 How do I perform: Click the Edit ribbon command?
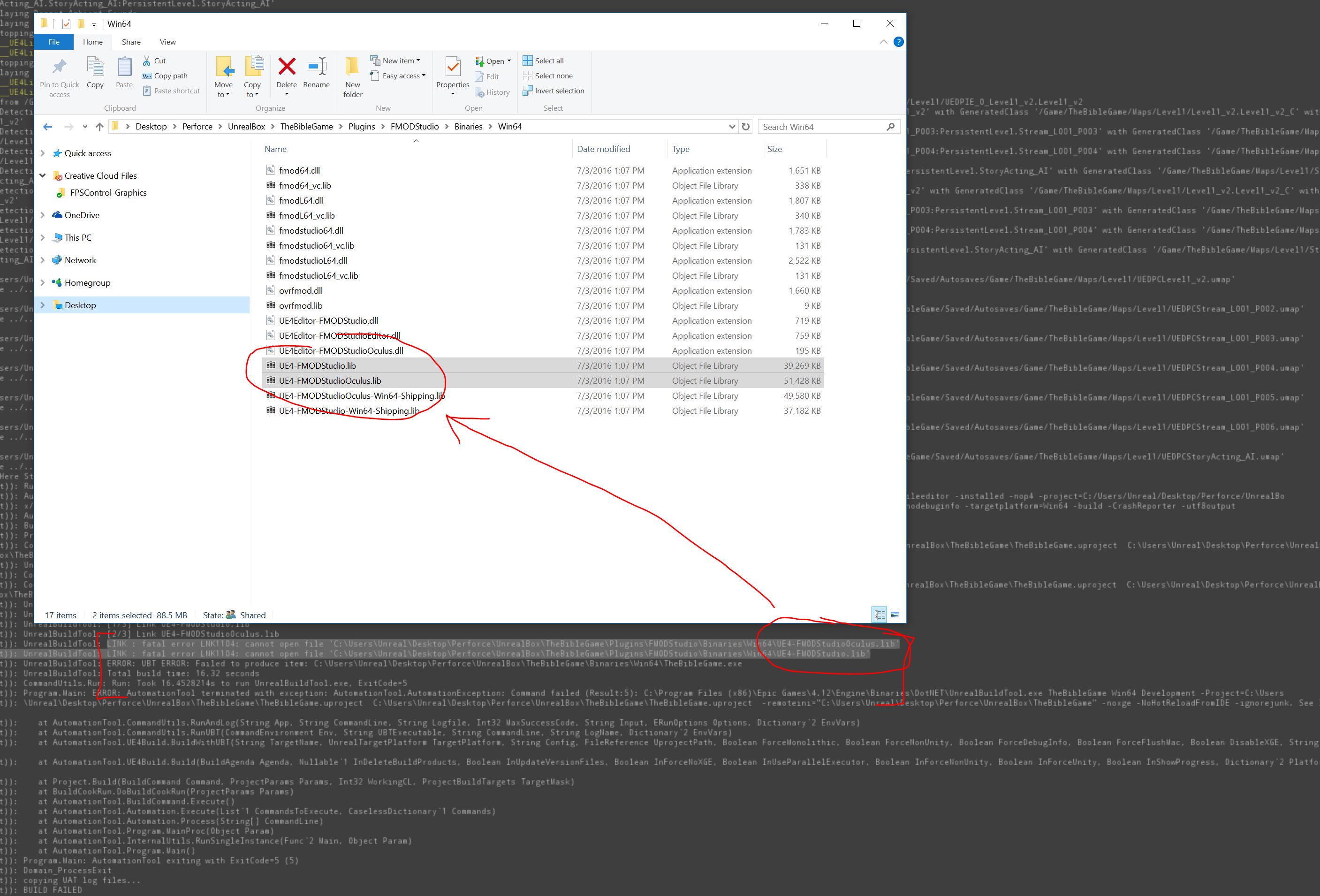point(487,76)
